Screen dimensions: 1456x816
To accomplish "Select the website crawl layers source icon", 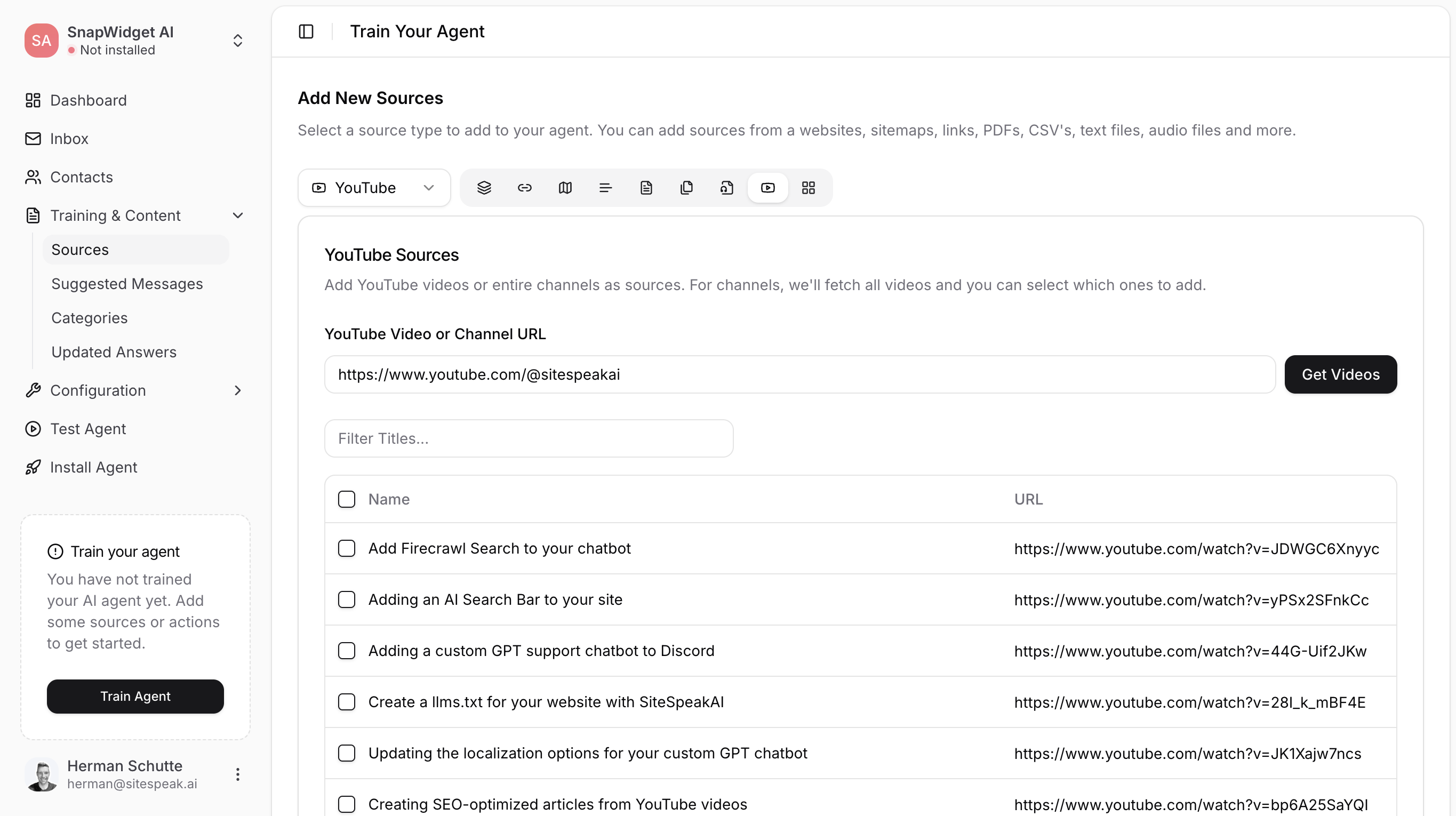I will (484, 188).
